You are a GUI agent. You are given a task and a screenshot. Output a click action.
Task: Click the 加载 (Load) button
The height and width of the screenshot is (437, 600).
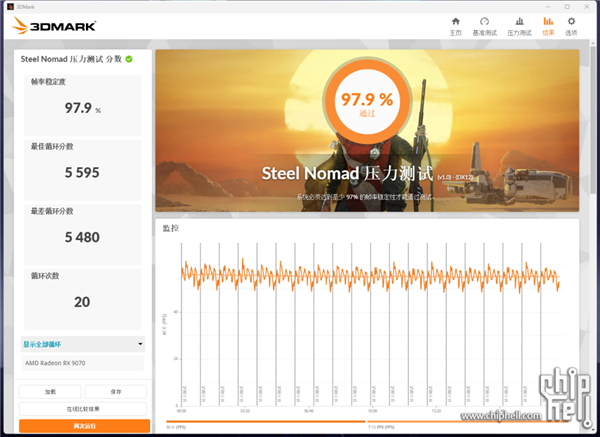[50, 391]
